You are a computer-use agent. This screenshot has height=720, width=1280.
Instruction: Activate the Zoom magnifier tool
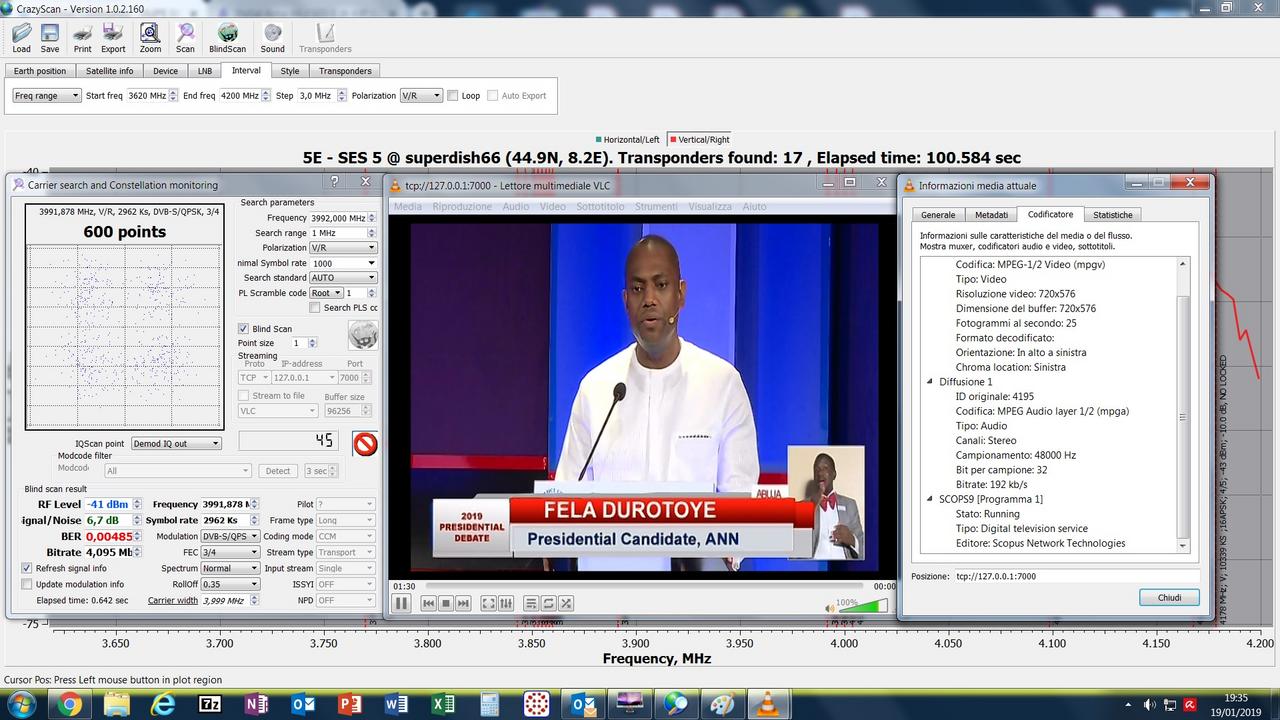pos(150,38)
